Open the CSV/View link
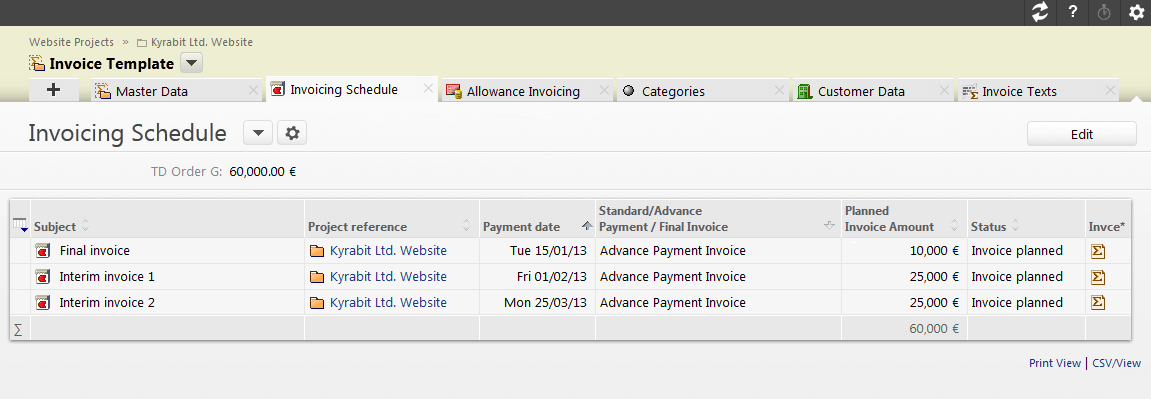The height and width of the screenshot is (399, 1151). pos(1116,363)
